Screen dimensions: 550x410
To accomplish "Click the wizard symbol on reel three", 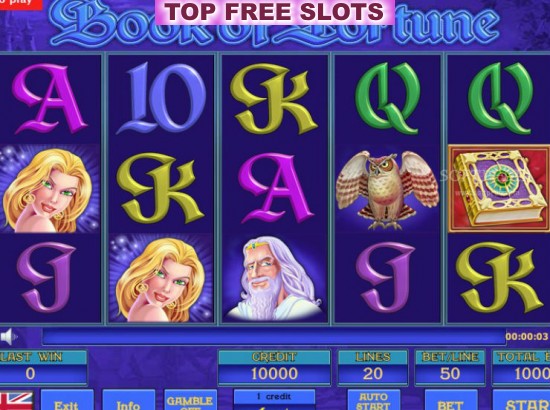I will [274, 278].
